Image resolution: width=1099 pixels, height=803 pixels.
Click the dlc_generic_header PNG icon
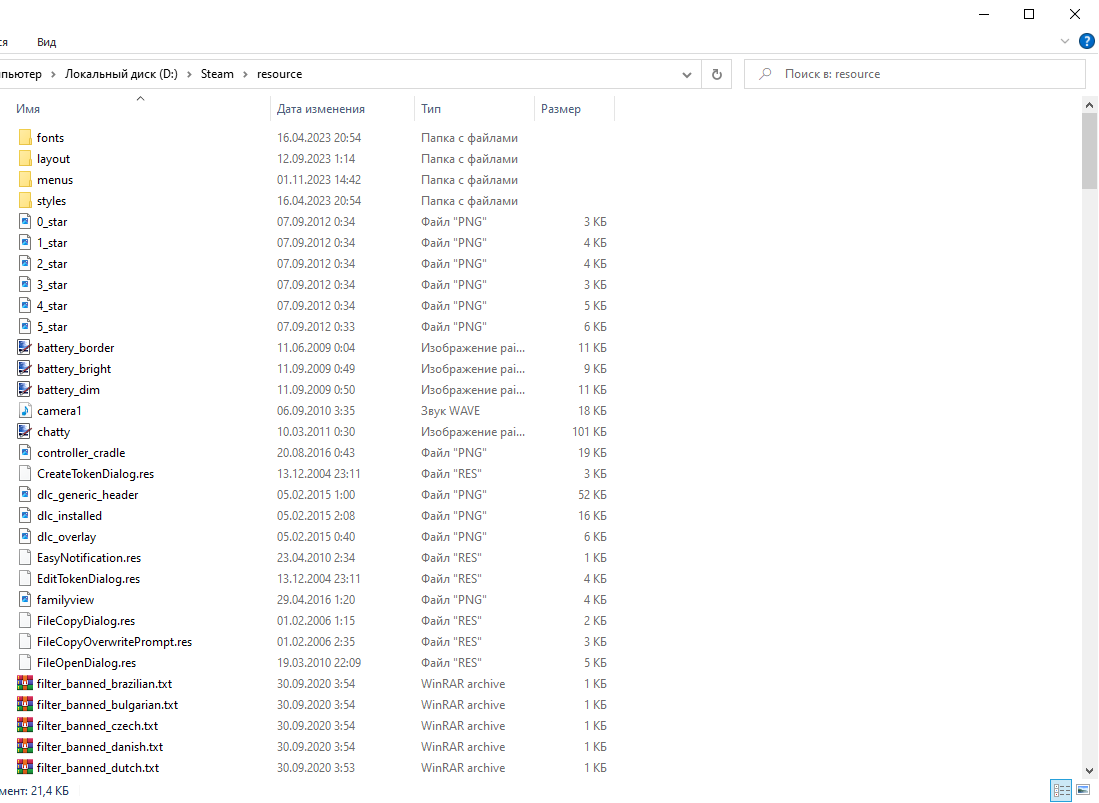25,495
